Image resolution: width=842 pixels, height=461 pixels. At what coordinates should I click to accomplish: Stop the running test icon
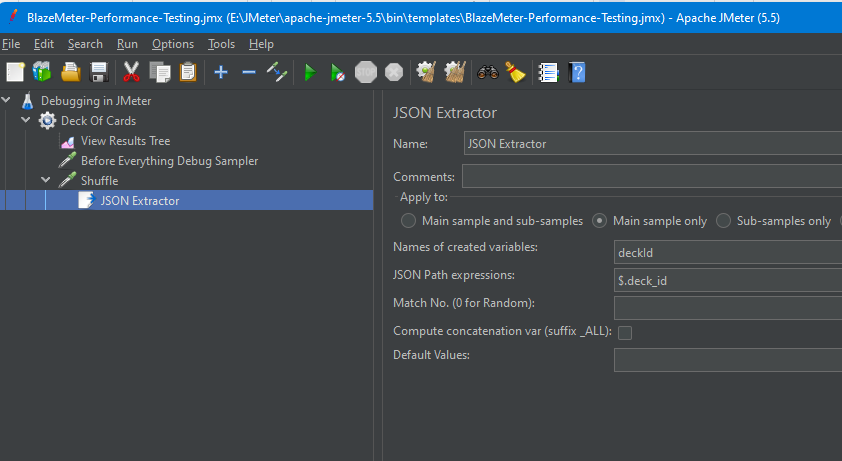point(366,72)
